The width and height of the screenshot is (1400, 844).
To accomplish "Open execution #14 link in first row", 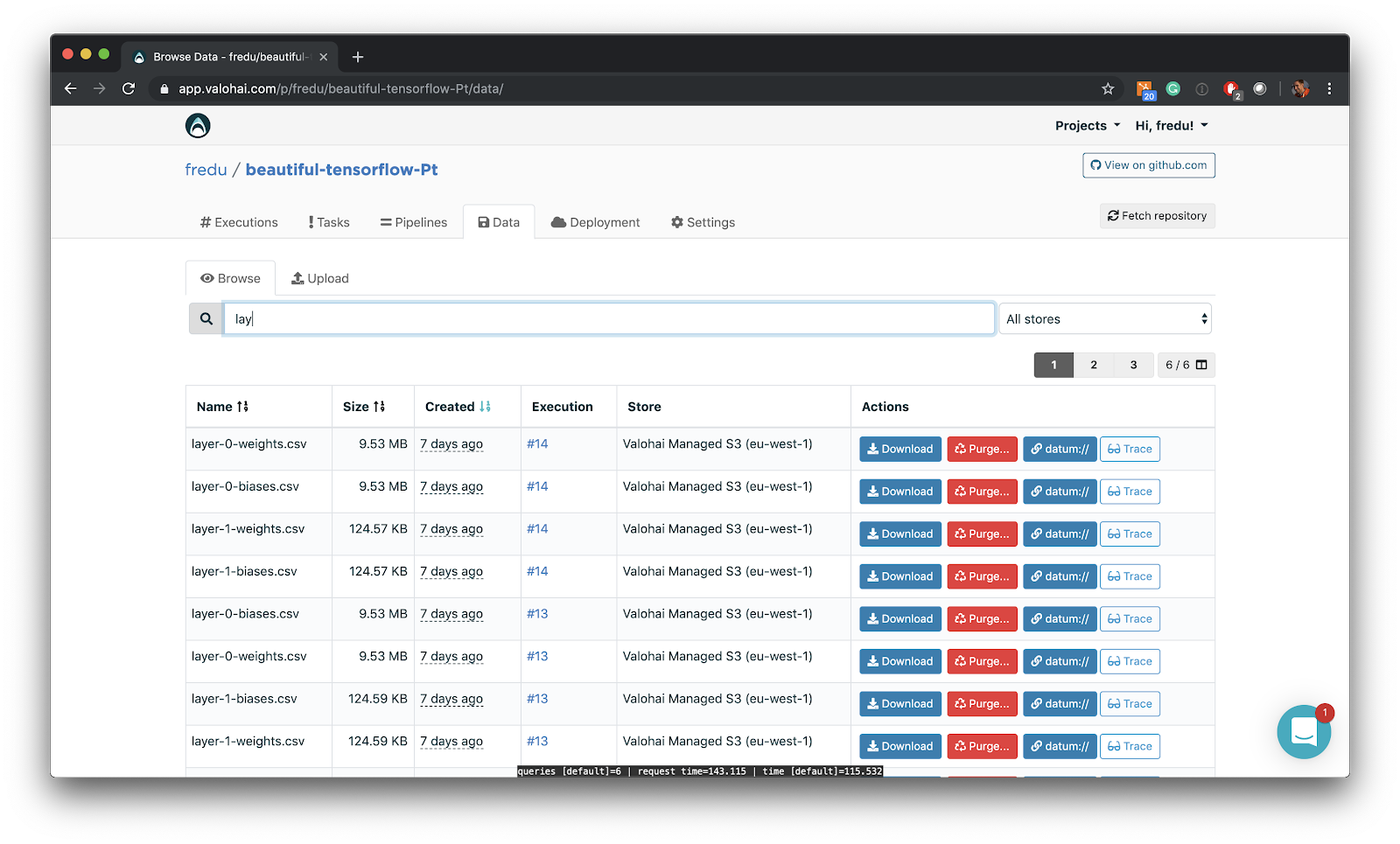I will pyautogui.click(x=537, y=443).
